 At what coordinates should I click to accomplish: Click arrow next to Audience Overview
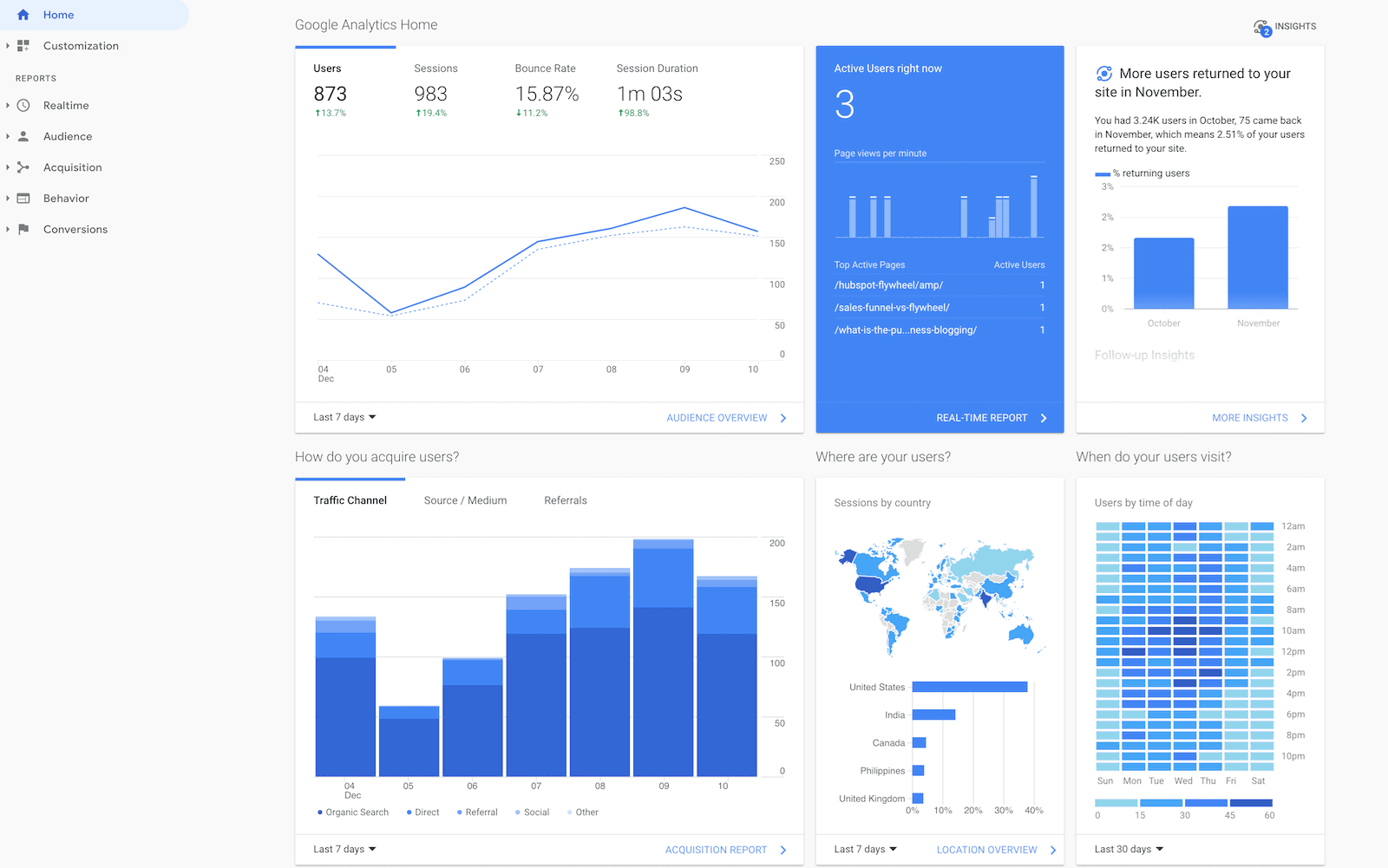783,418
